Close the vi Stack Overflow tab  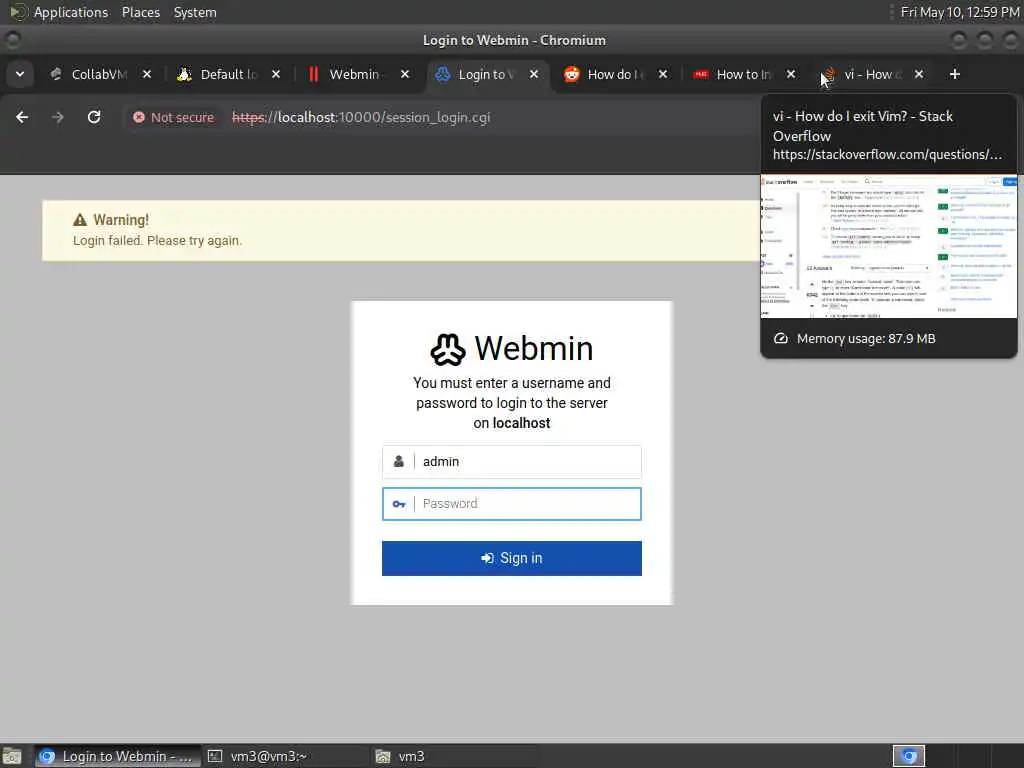[x=919, y=74]
